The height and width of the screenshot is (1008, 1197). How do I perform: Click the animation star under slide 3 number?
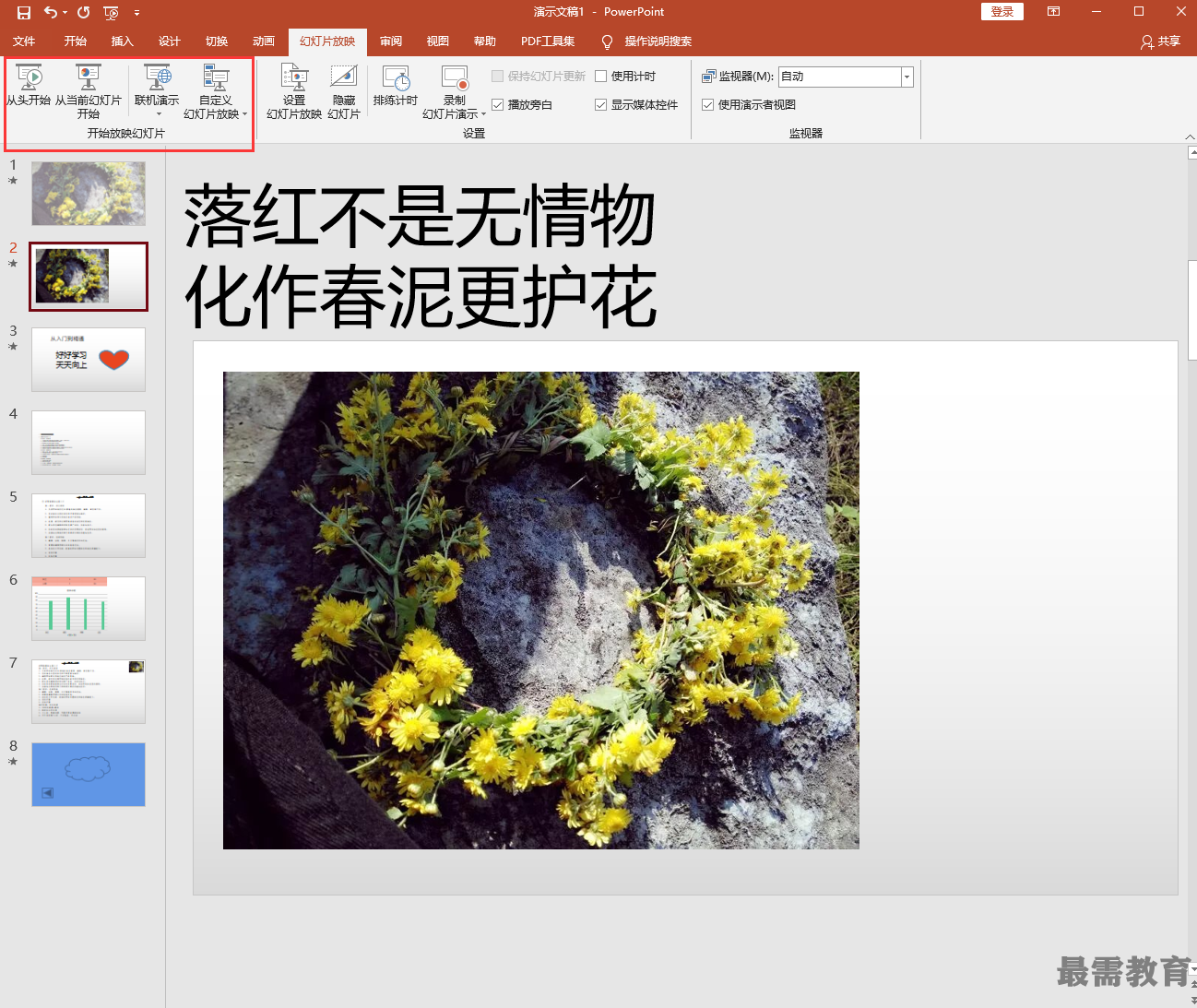(13, 347)
